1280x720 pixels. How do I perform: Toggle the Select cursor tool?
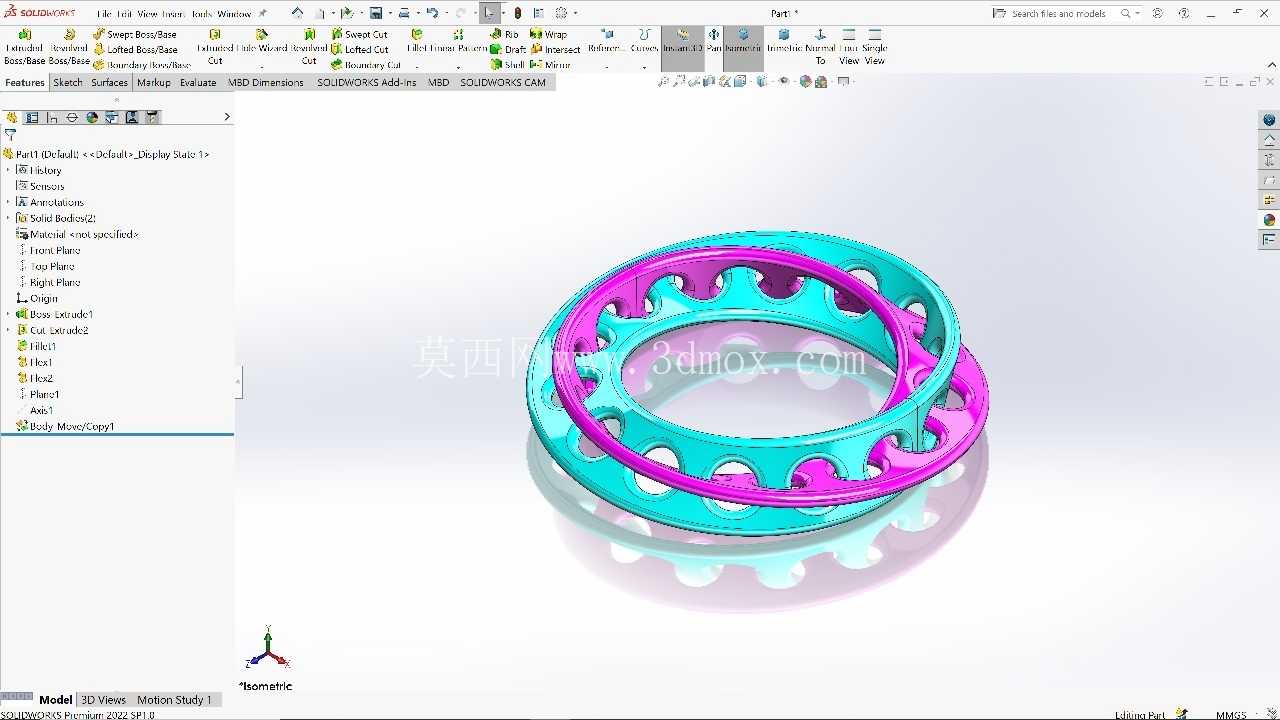(x=489, y=13)
